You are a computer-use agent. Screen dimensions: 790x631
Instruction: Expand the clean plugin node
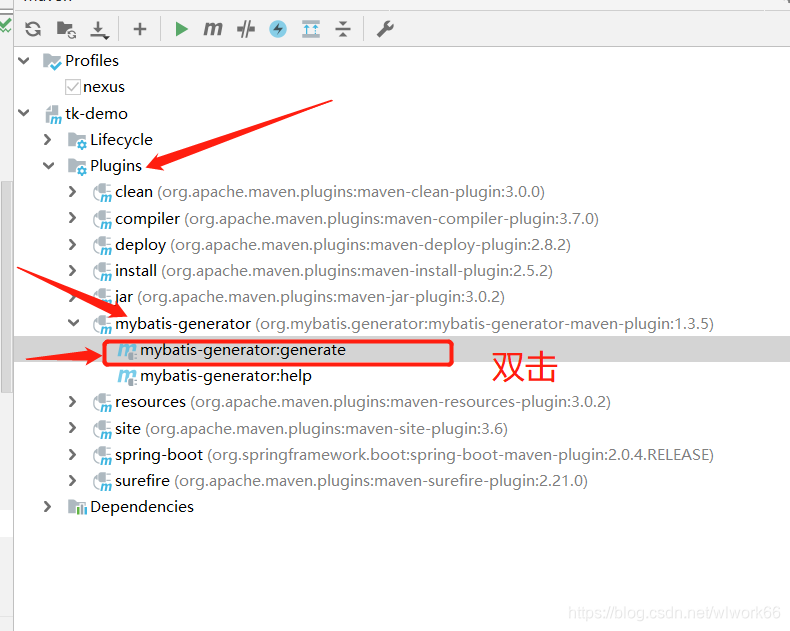[x=73, y=192]
